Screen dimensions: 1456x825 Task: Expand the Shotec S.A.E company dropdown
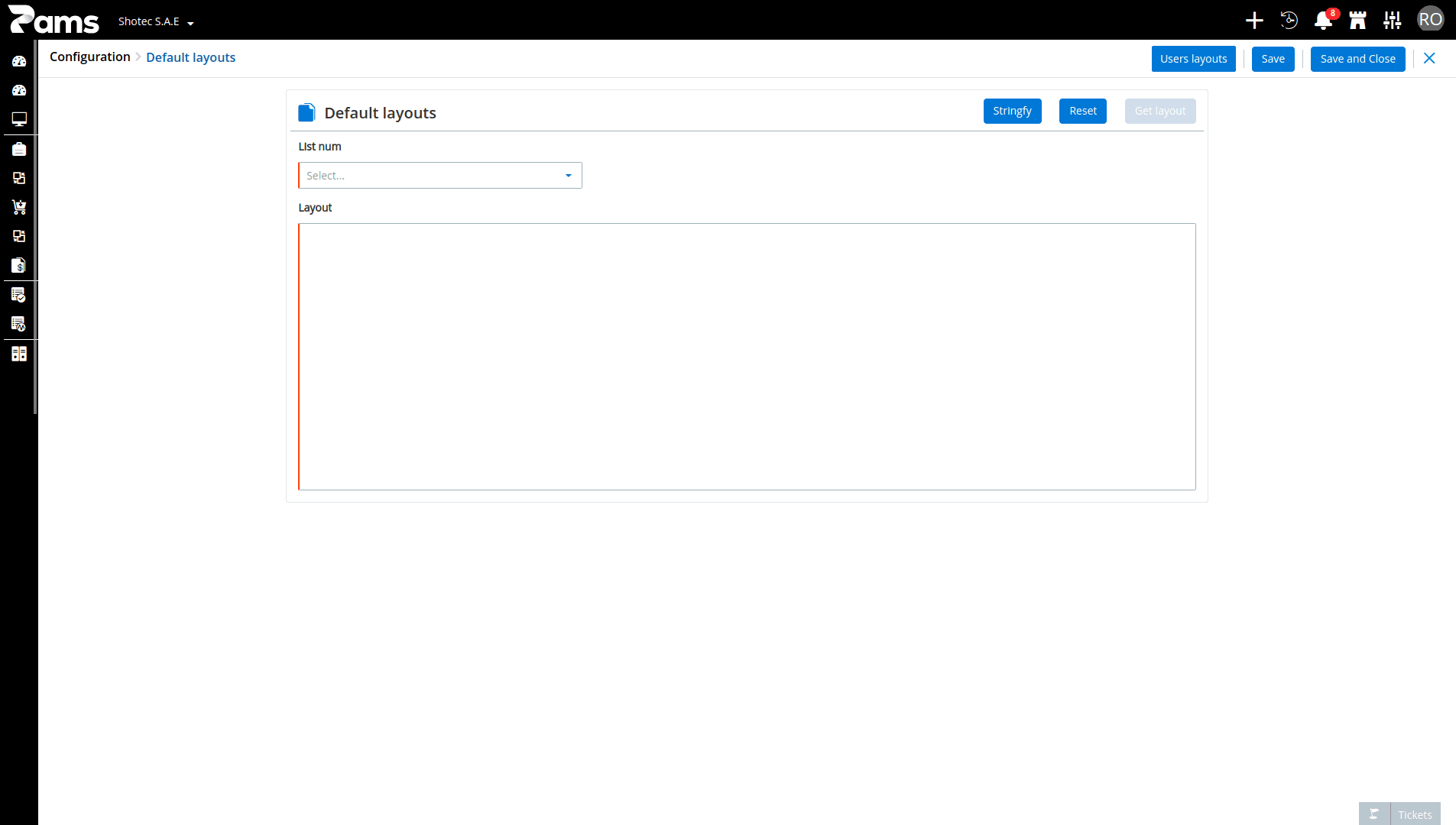click(x=156, y=21)
